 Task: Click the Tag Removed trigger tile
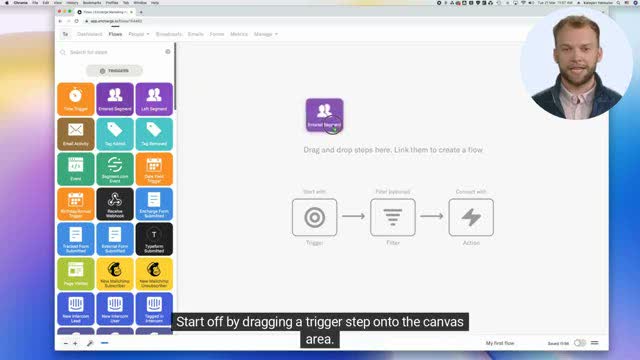(x=154, y=134)
